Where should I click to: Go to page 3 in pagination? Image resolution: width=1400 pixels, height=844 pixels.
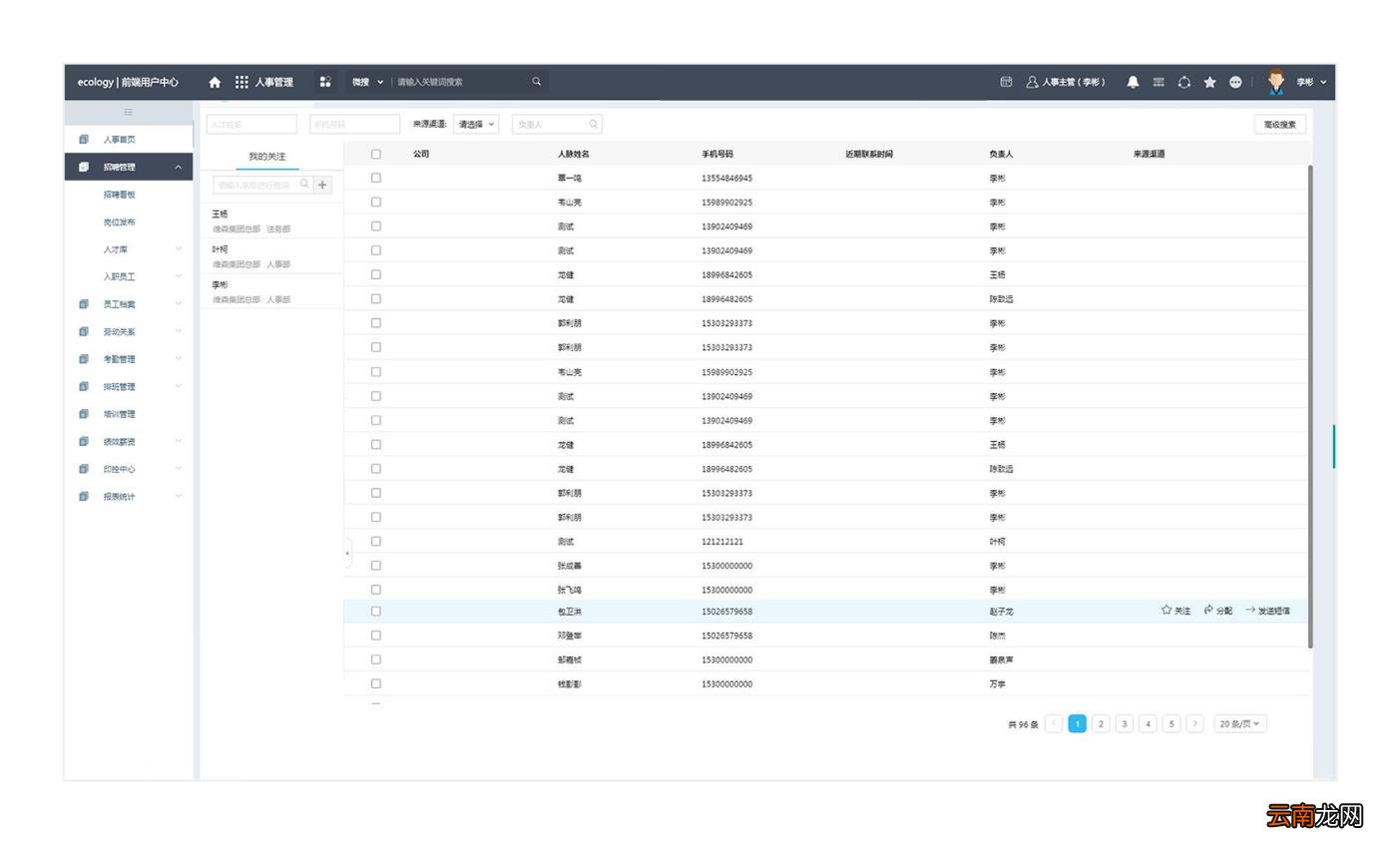tap(1125, 724)
